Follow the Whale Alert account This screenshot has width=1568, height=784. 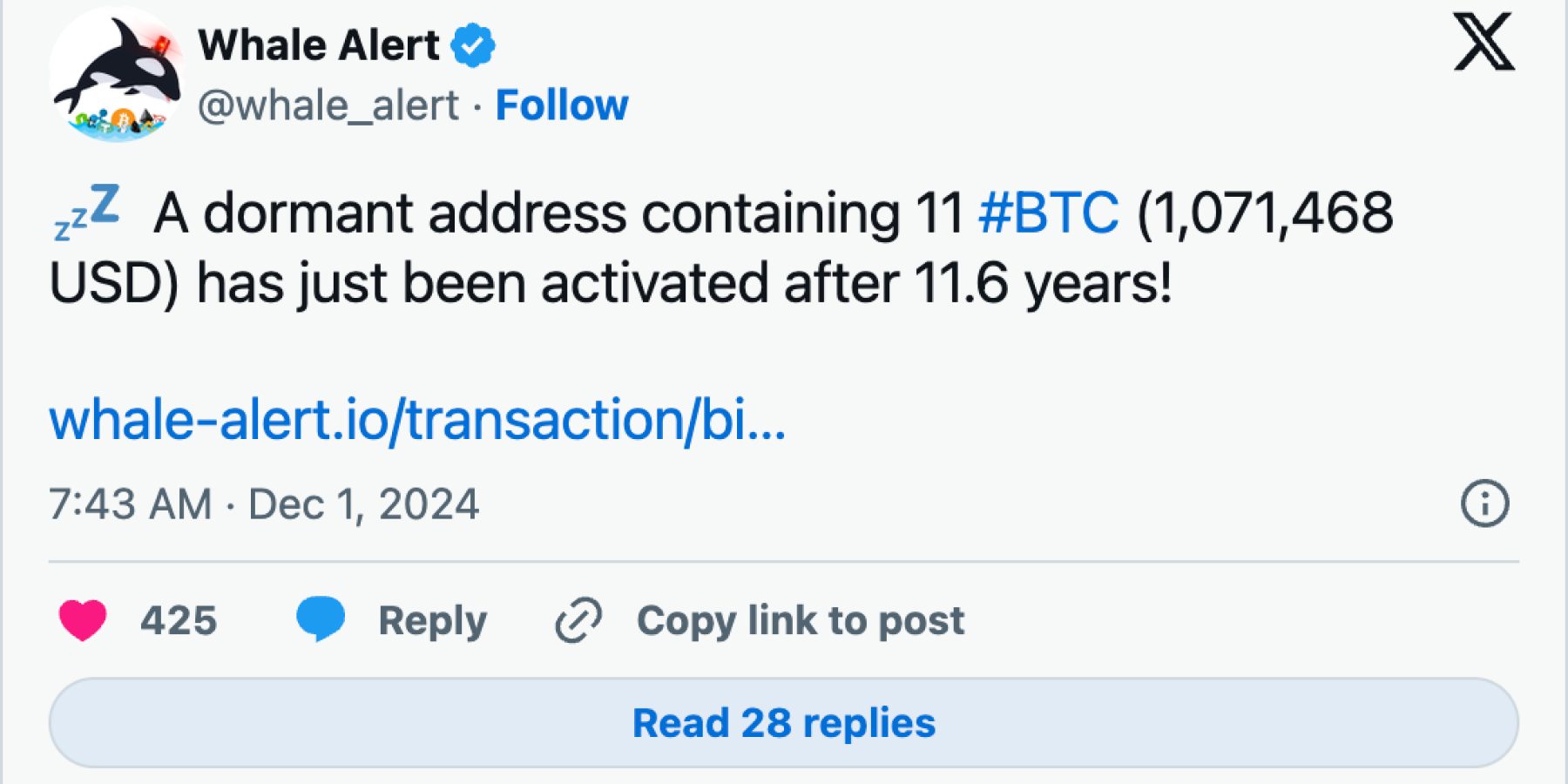[x=562, y=105]
